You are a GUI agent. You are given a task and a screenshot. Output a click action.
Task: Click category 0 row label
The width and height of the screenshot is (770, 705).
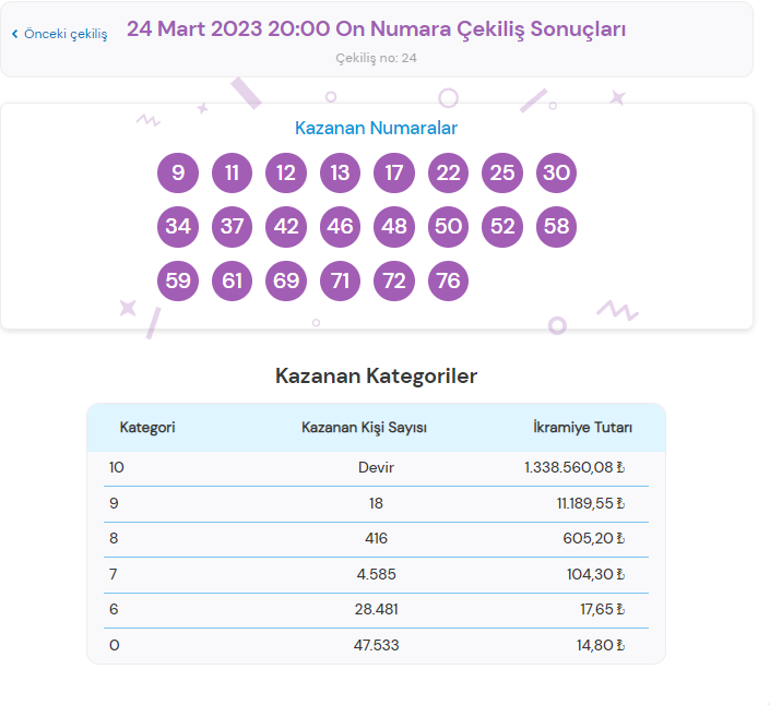tap(114, 645)
